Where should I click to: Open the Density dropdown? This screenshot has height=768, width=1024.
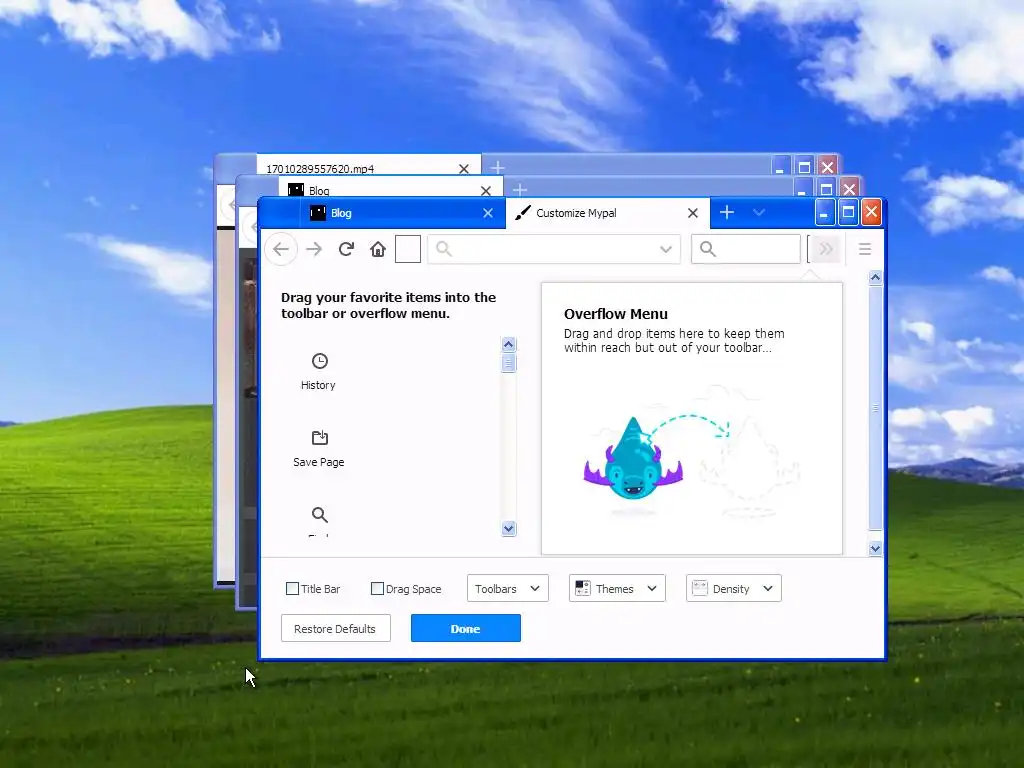click(x=733, y=588)
